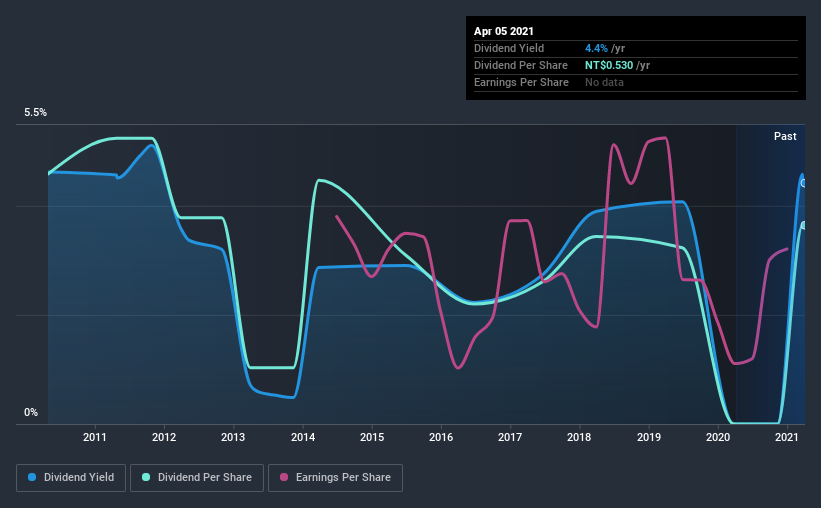Viewport: 821px width, 508px height.
Task: Click the teal Dividend Per Share legend dot
Action: pyautogui.click(x=146, y=477)
